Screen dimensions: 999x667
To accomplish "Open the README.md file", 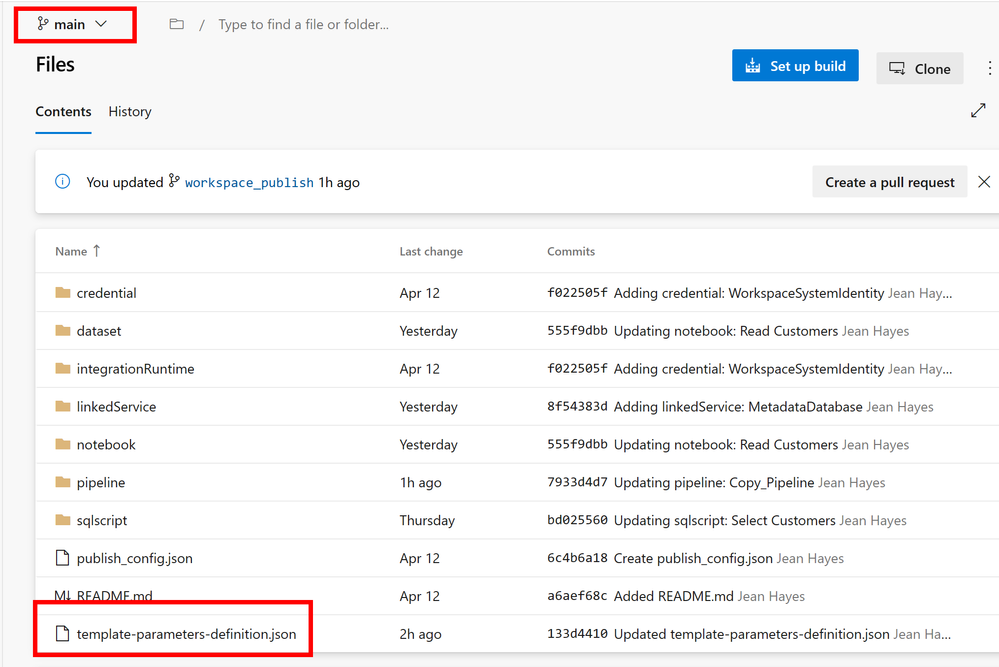I will tap(115, 596).
